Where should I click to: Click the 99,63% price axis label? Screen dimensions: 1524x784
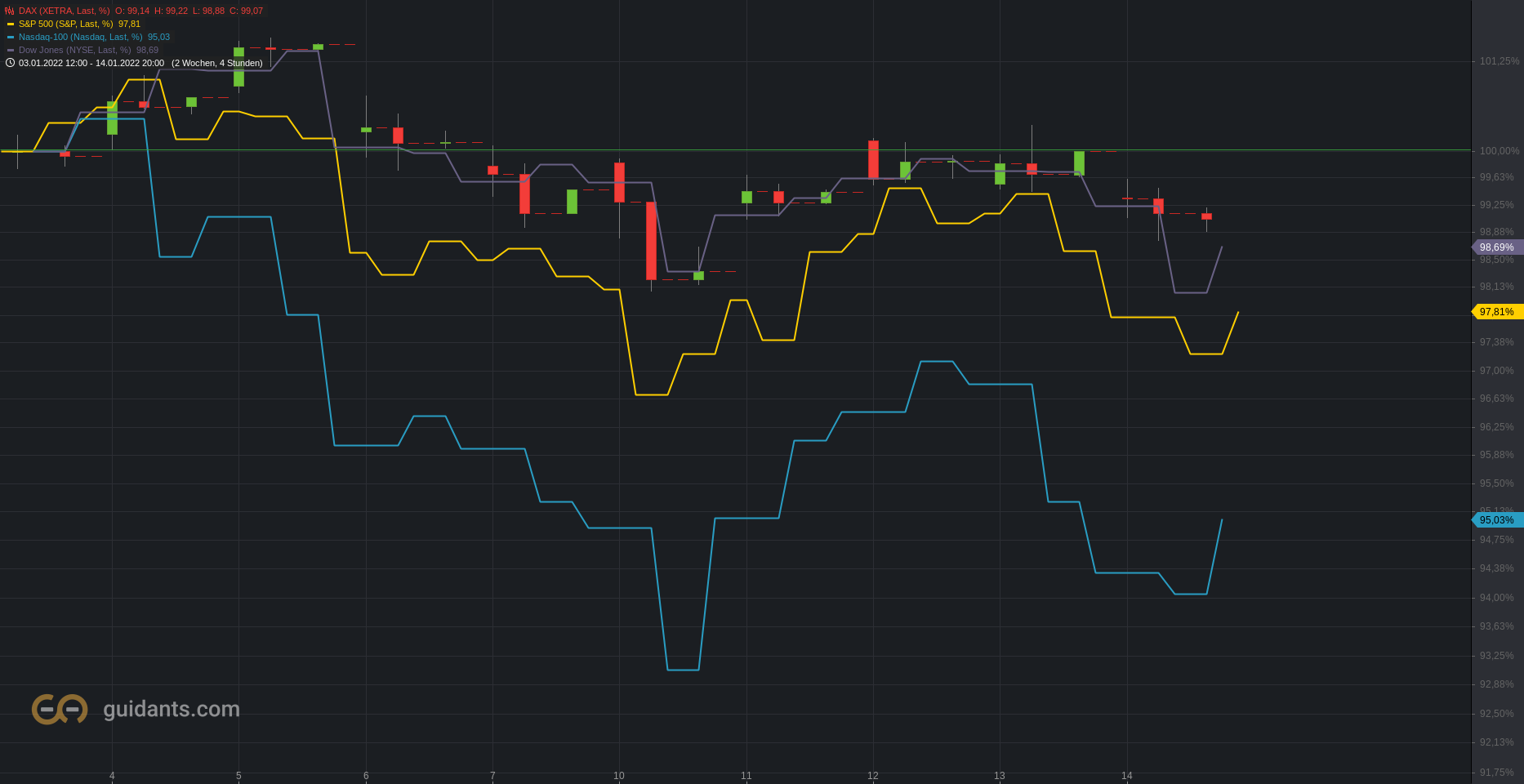click(x=1497, y=177)
